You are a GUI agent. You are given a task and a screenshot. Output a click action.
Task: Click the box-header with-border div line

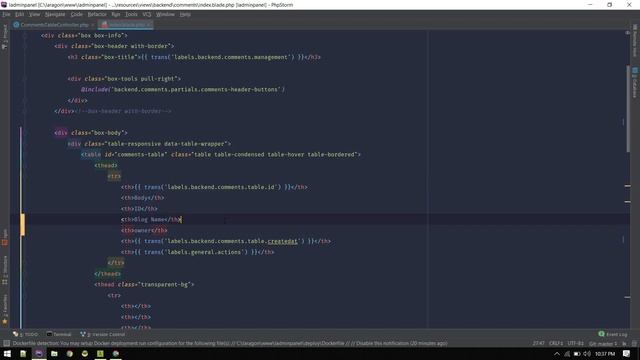click(114, 46)
